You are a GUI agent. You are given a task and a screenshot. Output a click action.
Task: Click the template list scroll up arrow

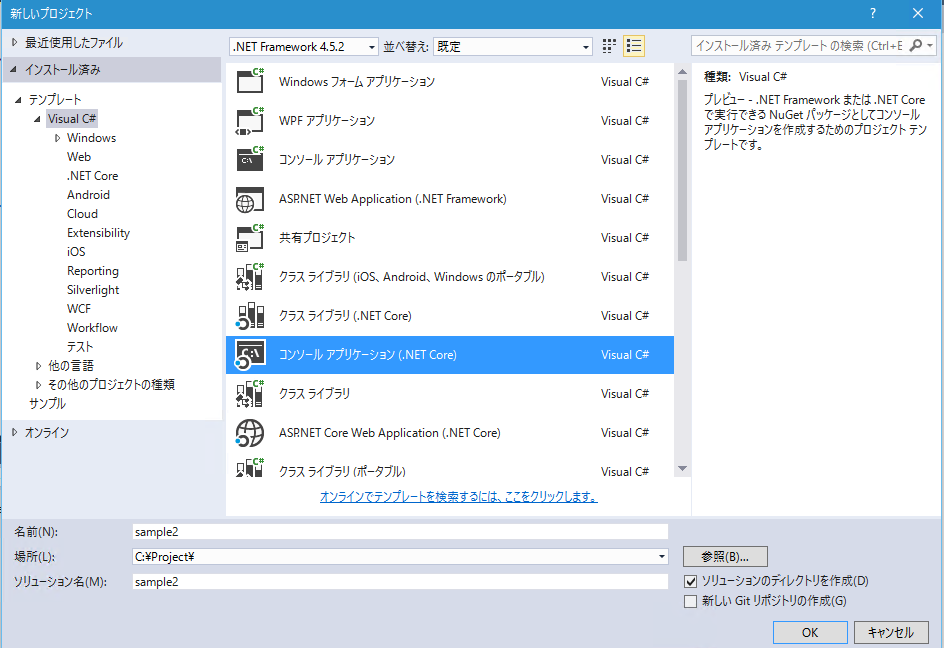pos(682,72)
